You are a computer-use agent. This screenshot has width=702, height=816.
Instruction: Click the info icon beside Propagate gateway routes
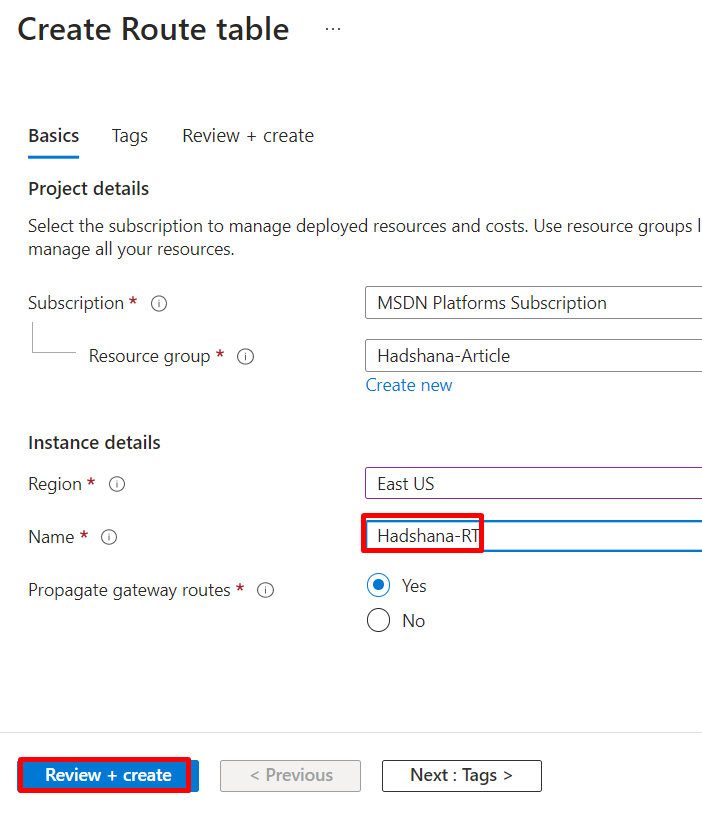pyautogui.click(x=265, y=590)
